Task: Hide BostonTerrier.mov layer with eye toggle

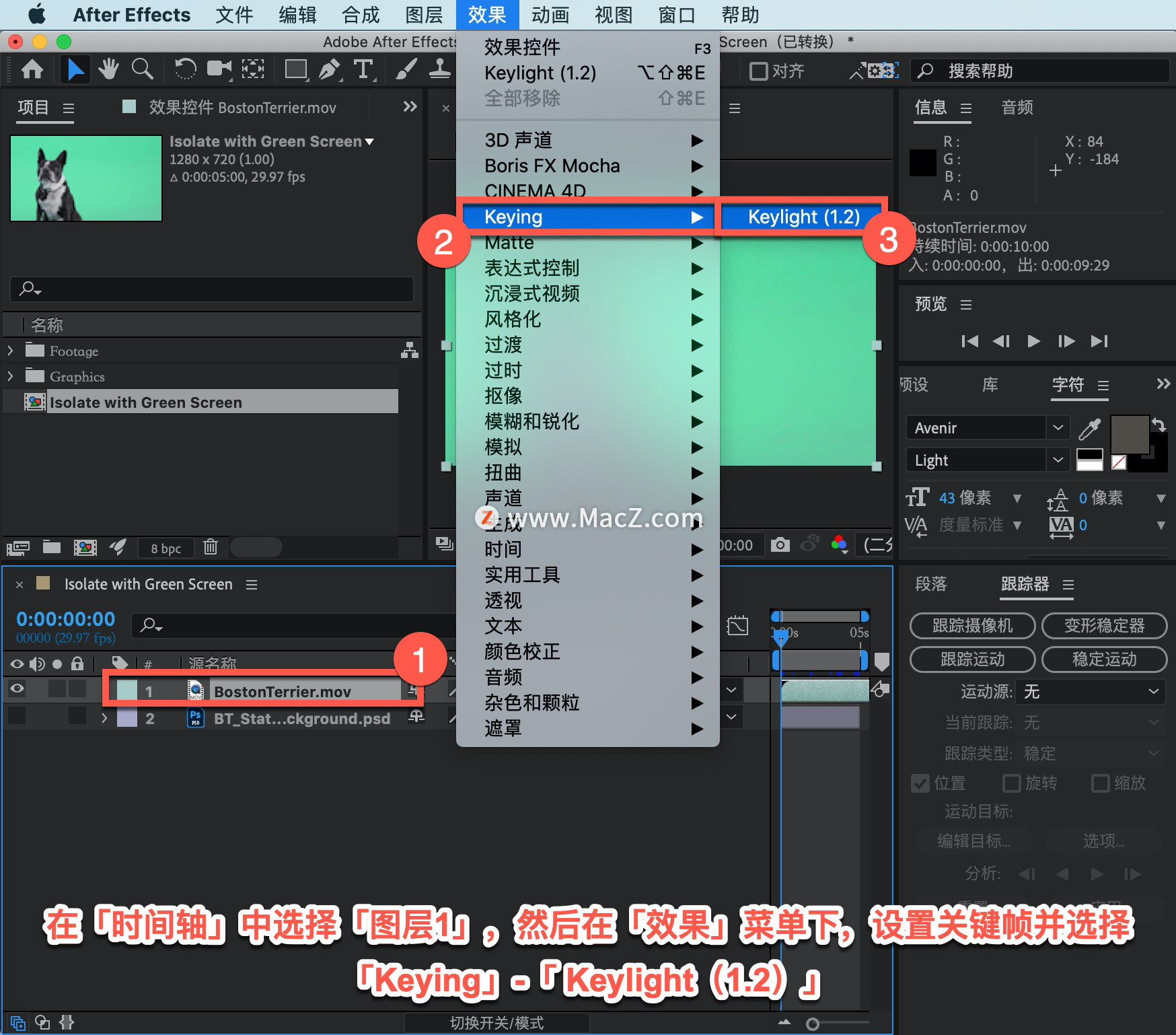Action: click(17, 688)
